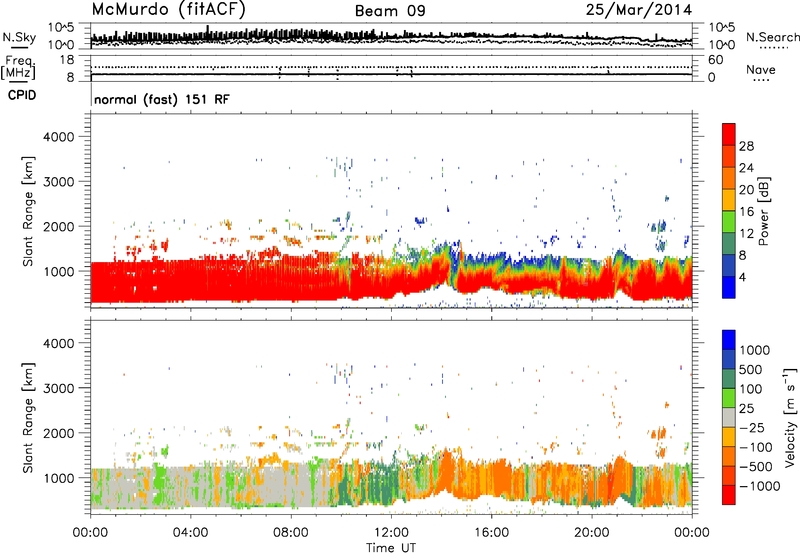Click the '4' power color bar label

[x=743, y=277]
